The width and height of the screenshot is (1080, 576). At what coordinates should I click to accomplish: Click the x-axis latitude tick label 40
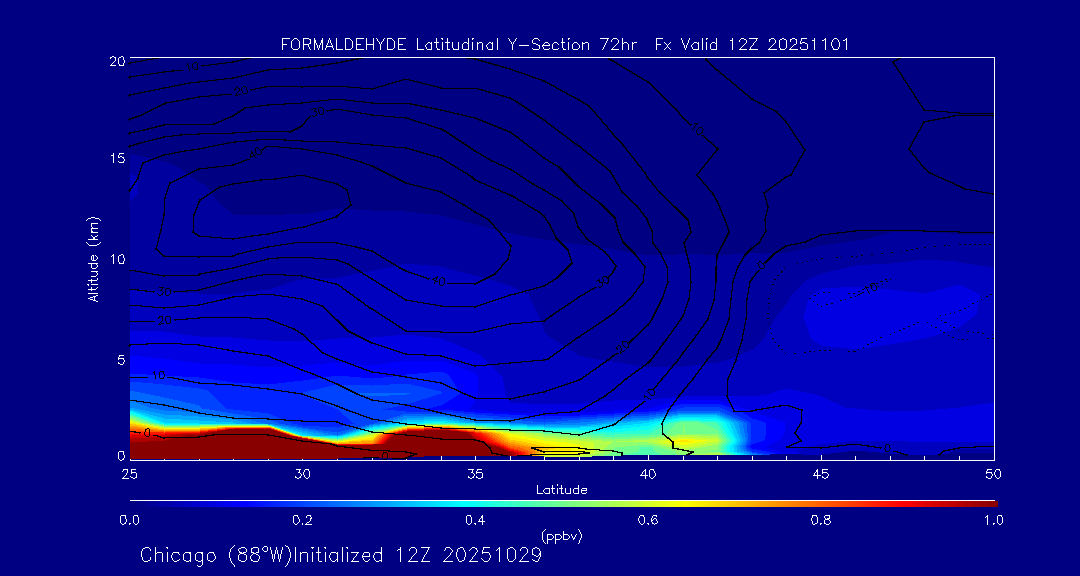(647, 473)
